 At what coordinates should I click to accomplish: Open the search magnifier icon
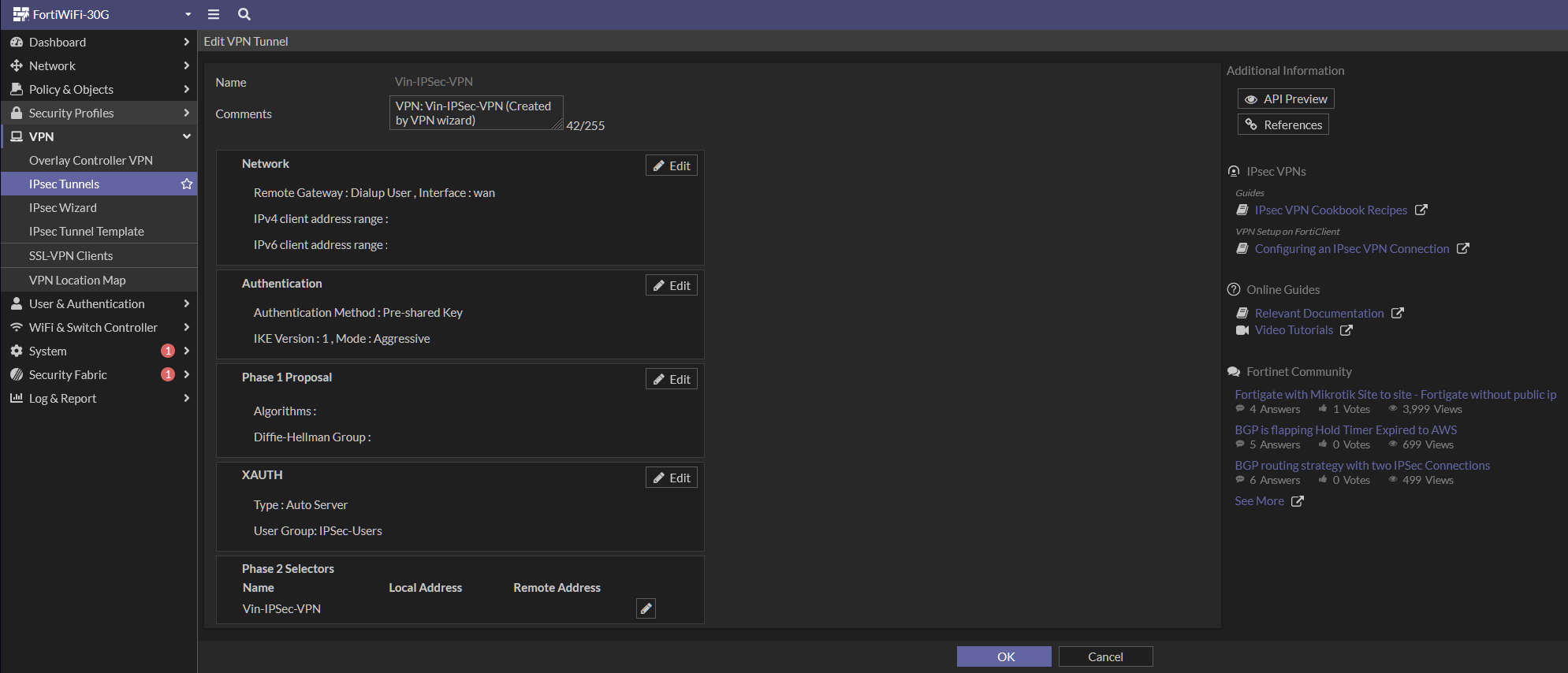[244, 14]
